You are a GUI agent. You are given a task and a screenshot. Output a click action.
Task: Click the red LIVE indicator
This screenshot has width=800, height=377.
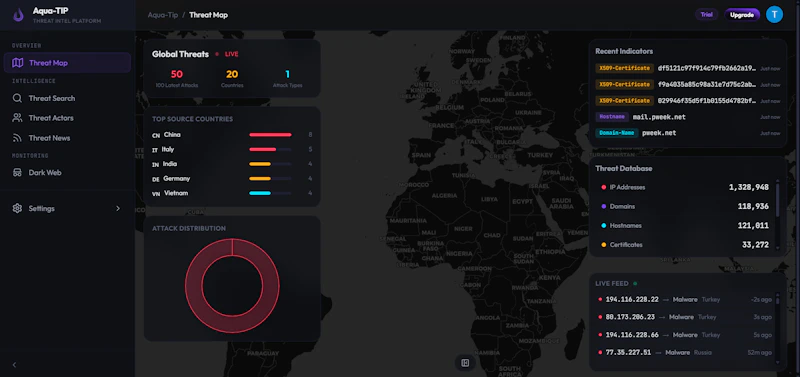click(x=227, y=54)
